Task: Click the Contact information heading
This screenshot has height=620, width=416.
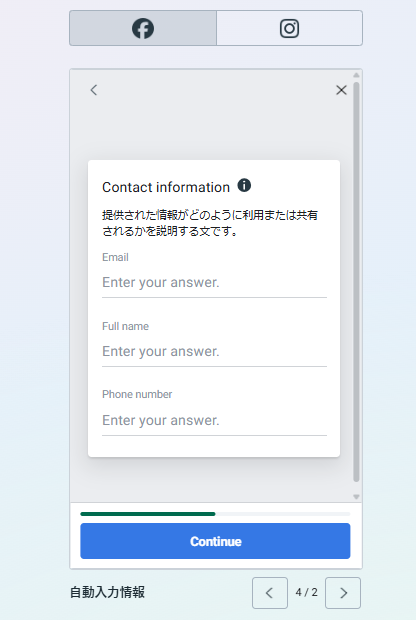Action: tap(166, 187)
